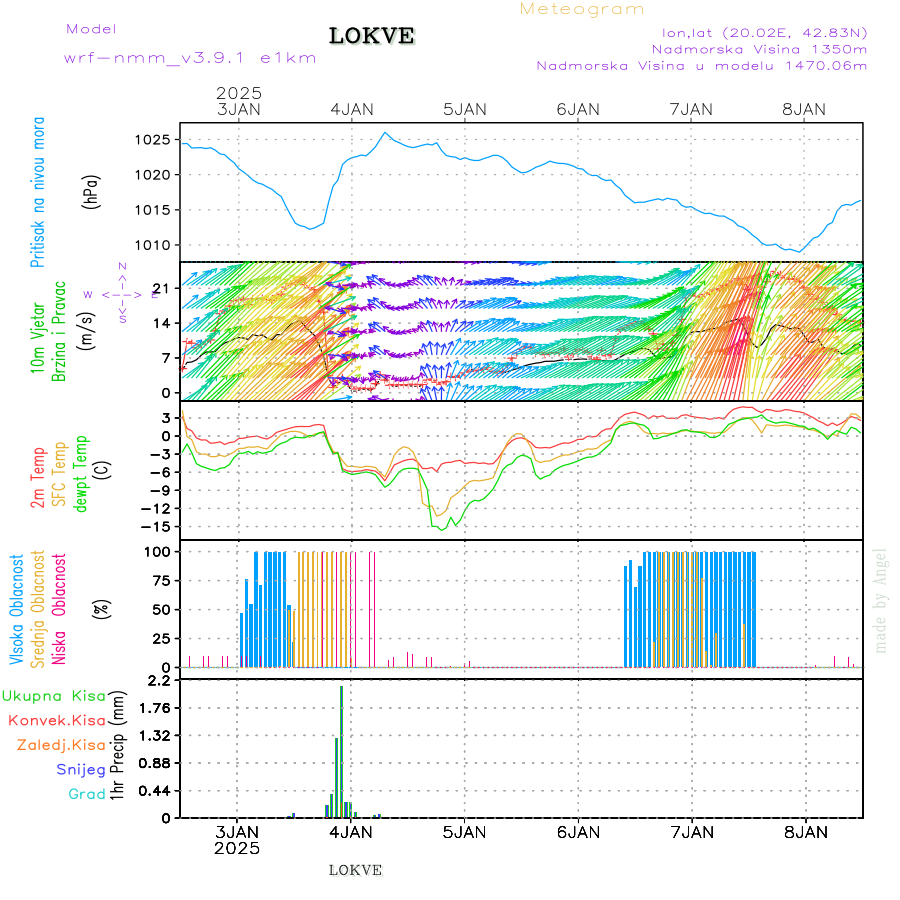Click the 'Brzina i Pravac' wind label
The height and width of the screenshot is (900, 900).
59,331
